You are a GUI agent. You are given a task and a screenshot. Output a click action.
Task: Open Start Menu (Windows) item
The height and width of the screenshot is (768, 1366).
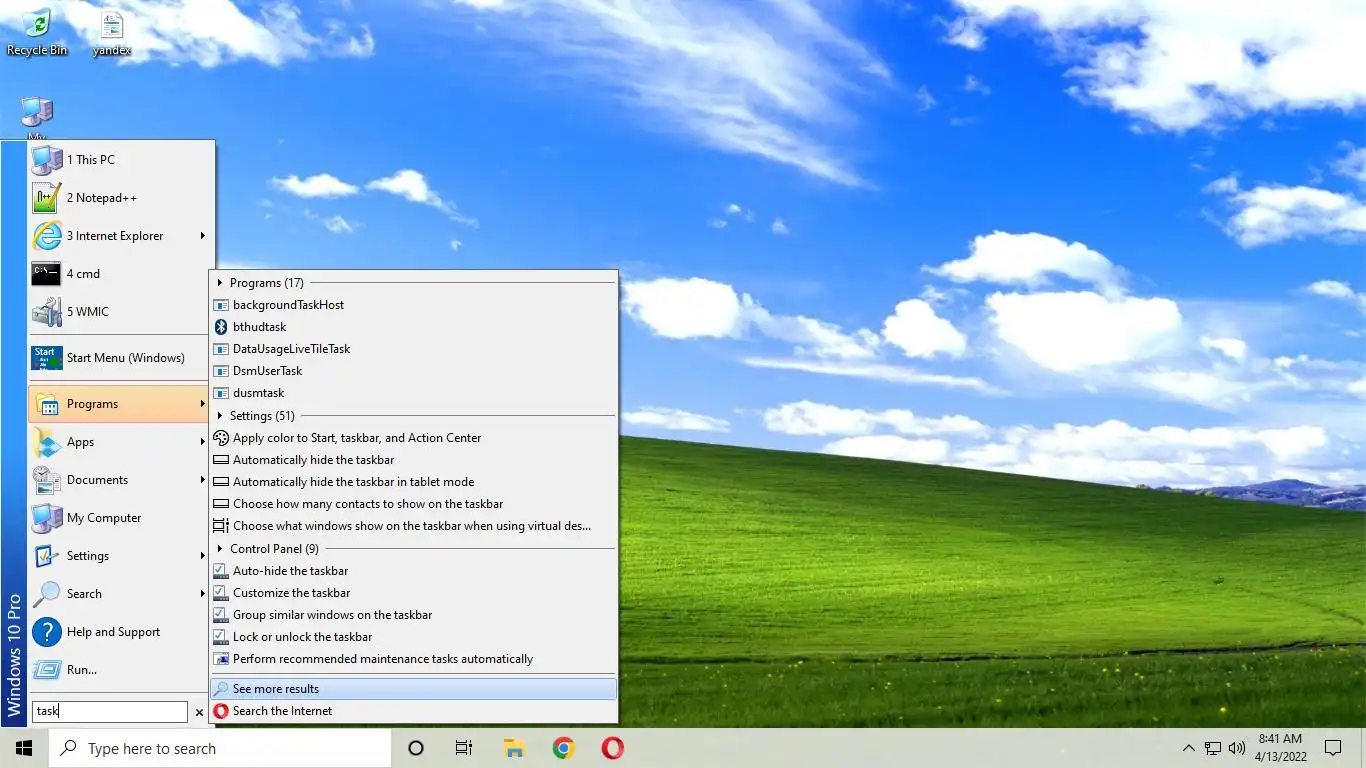point(121,358)
